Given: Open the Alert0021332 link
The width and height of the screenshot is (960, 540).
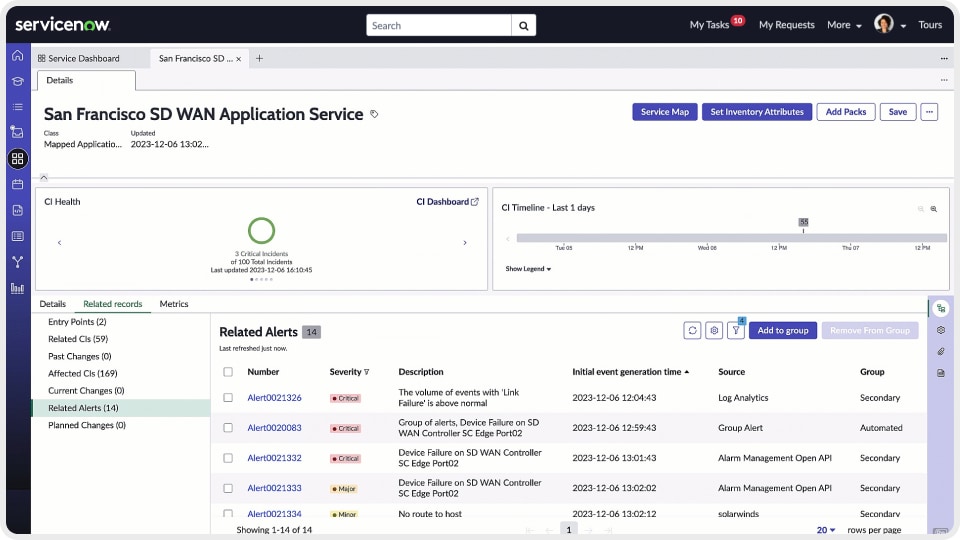Looking at the screenshot, I should 274,458.
